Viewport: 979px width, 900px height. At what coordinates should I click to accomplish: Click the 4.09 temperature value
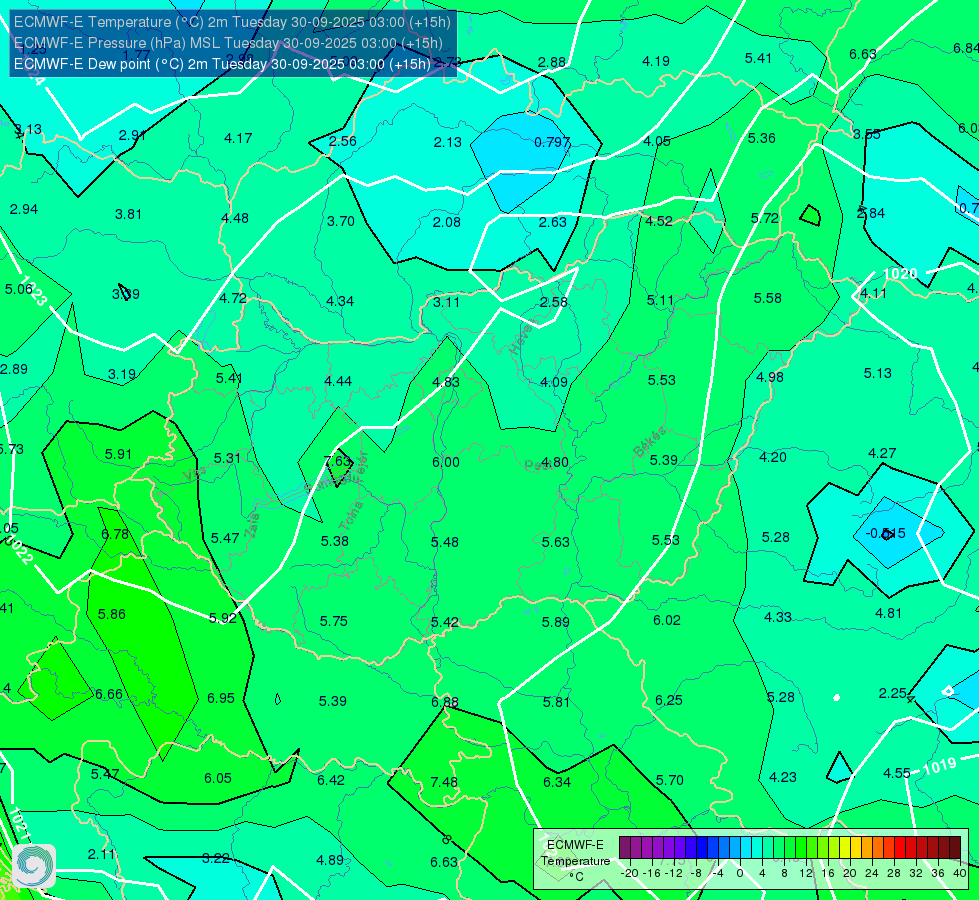(554, 382)
